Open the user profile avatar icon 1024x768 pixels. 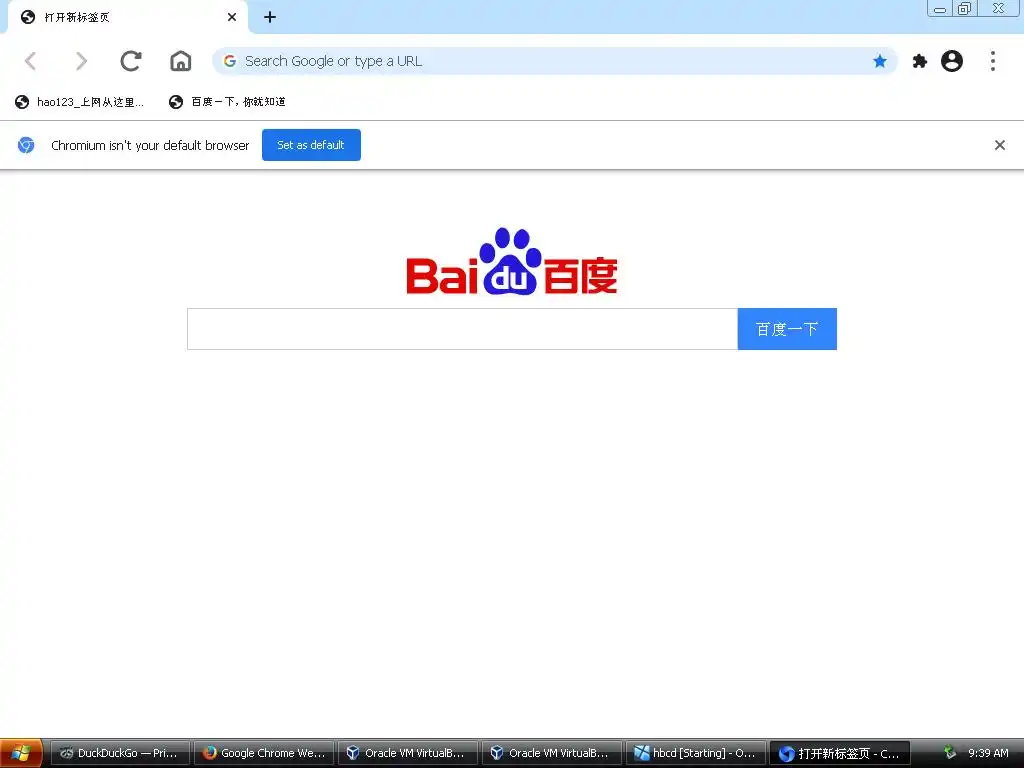pyautogui.click(x=952, y=61)
